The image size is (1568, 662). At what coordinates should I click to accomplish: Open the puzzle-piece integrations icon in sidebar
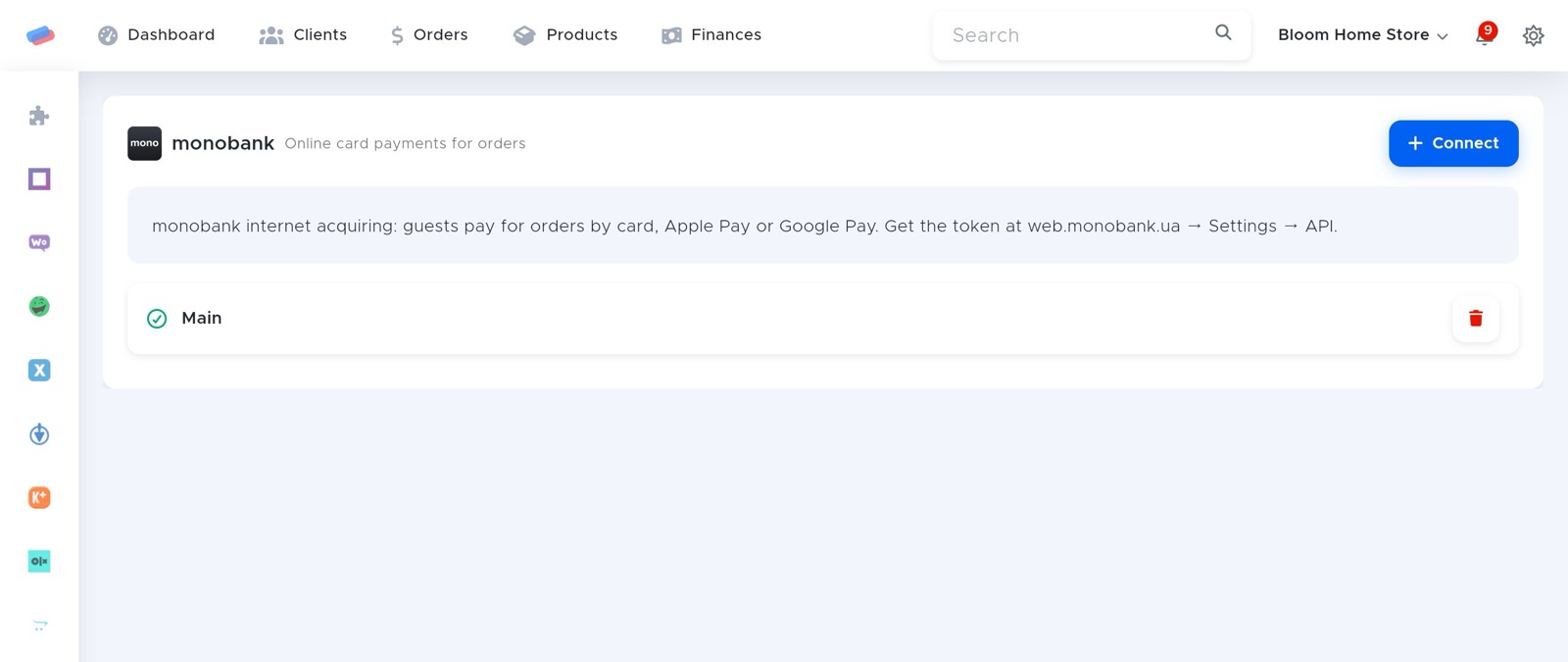[39, 116]
